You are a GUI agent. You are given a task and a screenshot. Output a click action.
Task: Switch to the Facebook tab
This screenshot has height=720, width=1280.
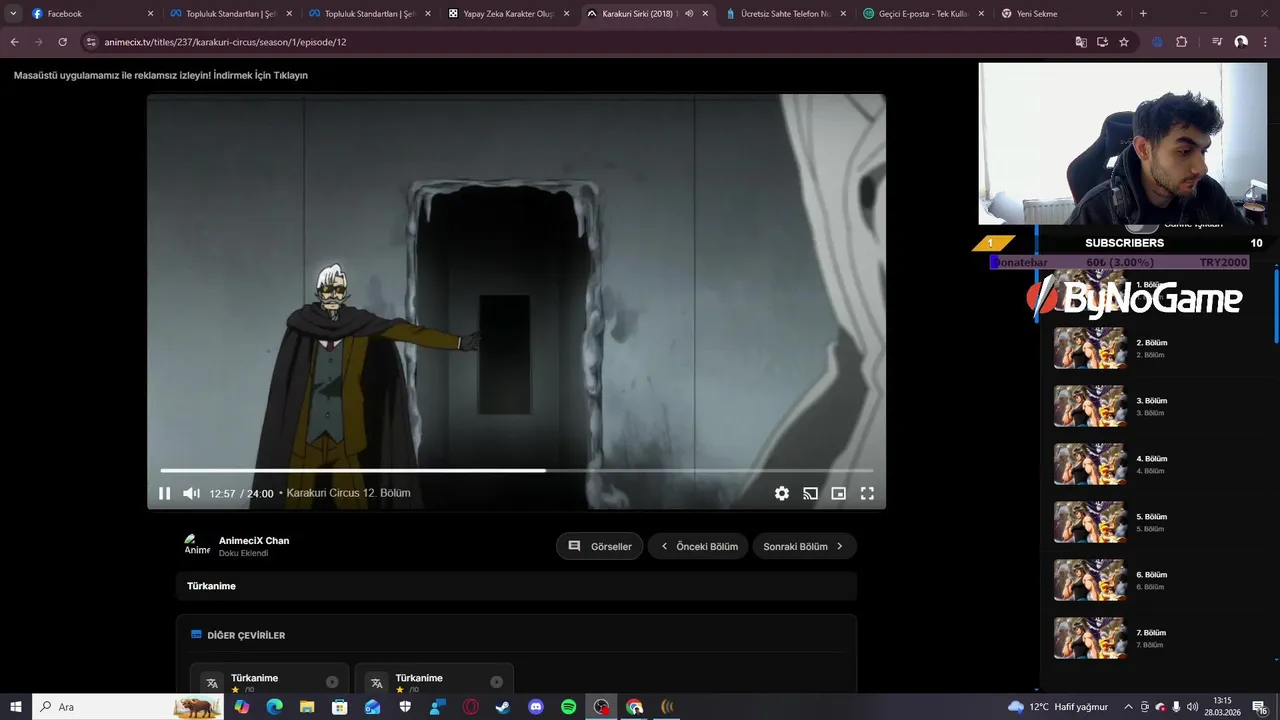tap(92, 14)
